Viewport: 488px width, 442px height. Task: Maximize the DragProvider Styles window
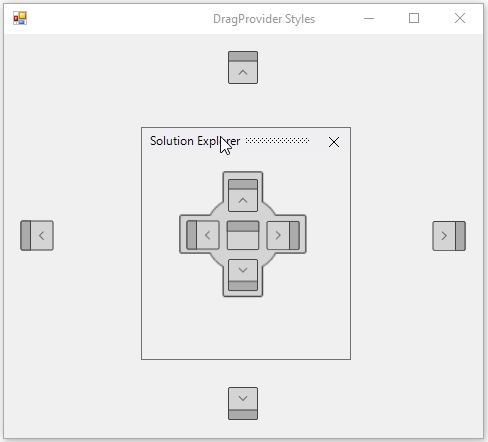pos(414,18)
